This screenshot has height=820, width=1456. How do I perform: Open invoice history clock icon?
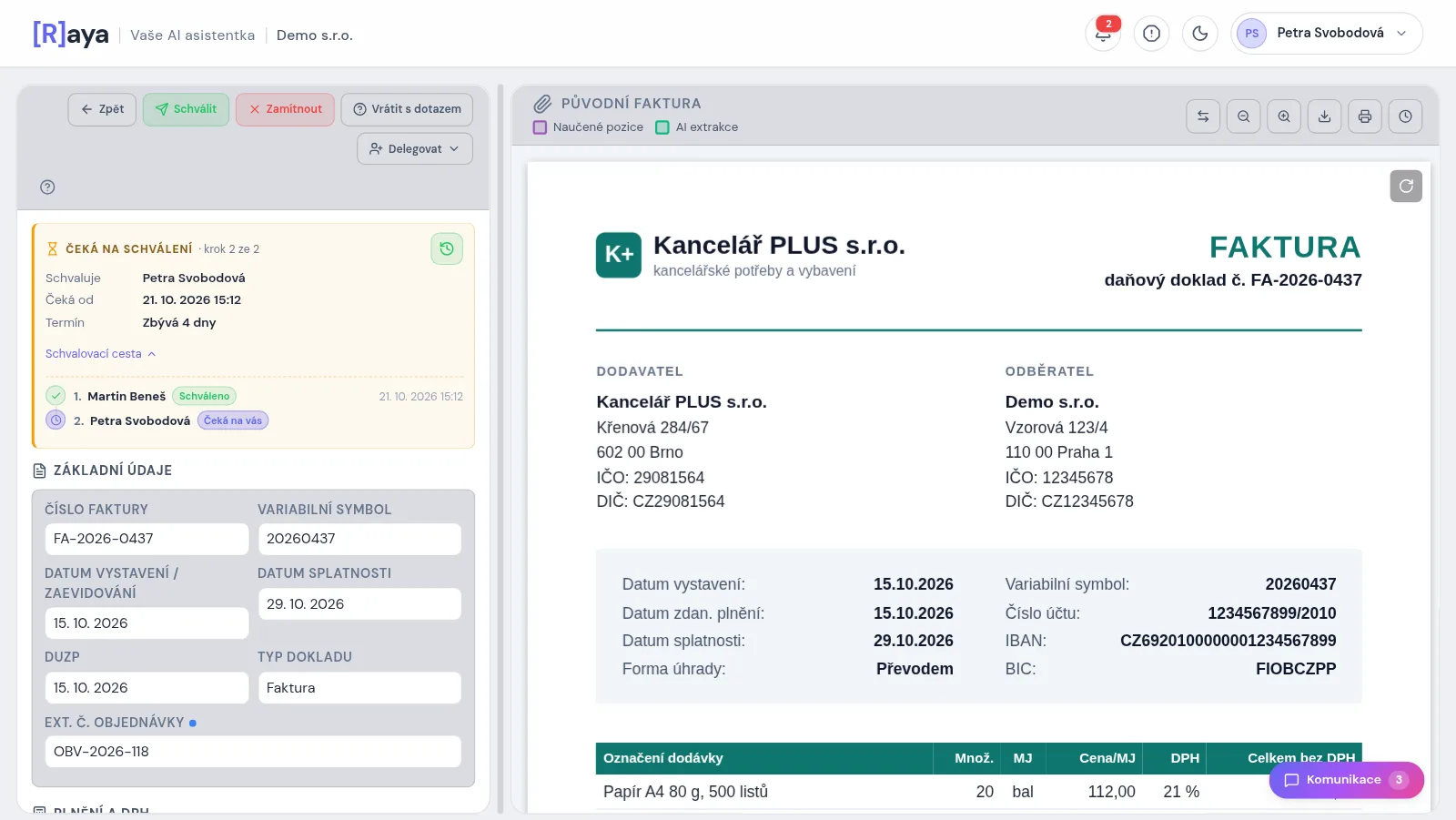(x=1405, y=116)
